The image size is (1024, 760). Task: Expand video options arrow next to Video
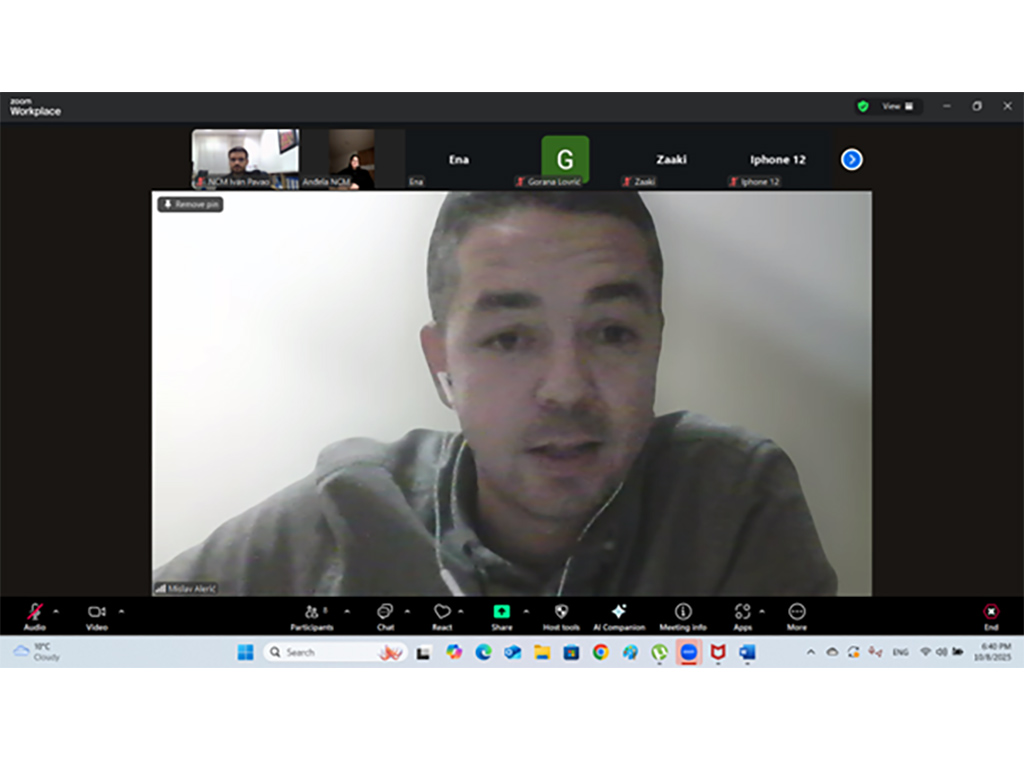pyautogui.click(x=122, y=611)
